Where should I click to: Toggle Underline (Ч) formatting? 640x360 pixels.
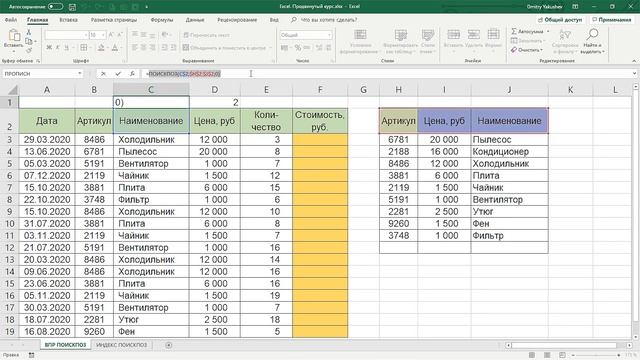pyautogui.click(x=67, y=48)
